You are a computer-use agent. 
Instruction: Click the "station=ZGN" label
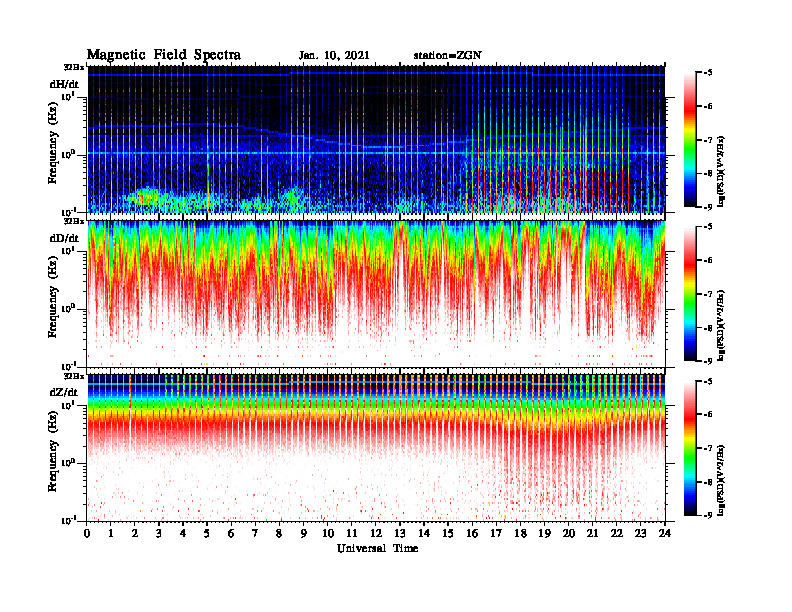pyautogui.click(x=448, y=56)
